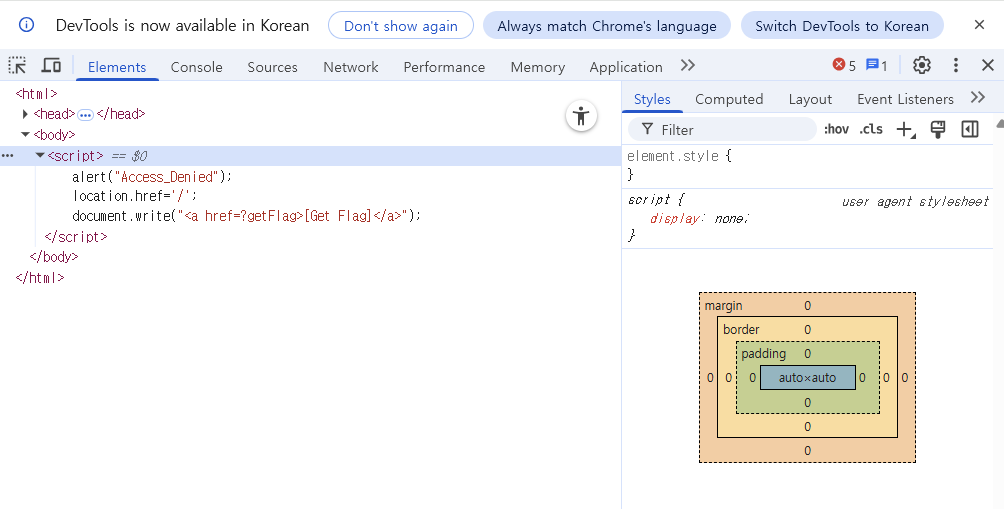Switch to the Console tab
Viewport: 1004px width, 509px height.
tap(197, 67)
